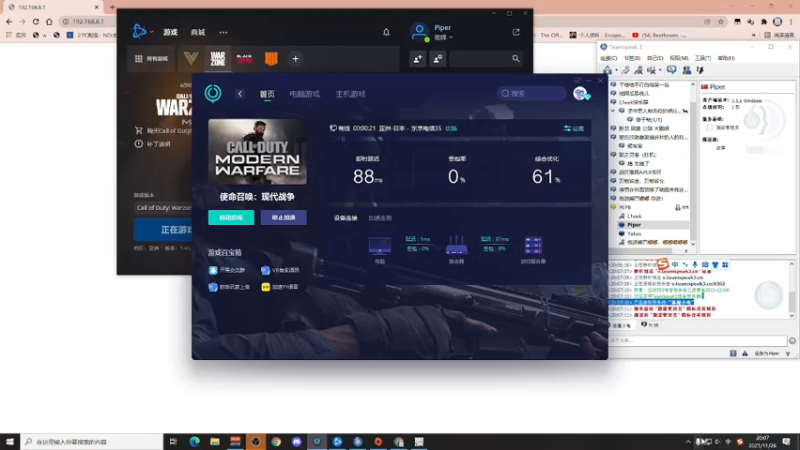
Task: Click the TeamSpeak contacts toolbar icon
Action: click(687, 70)
